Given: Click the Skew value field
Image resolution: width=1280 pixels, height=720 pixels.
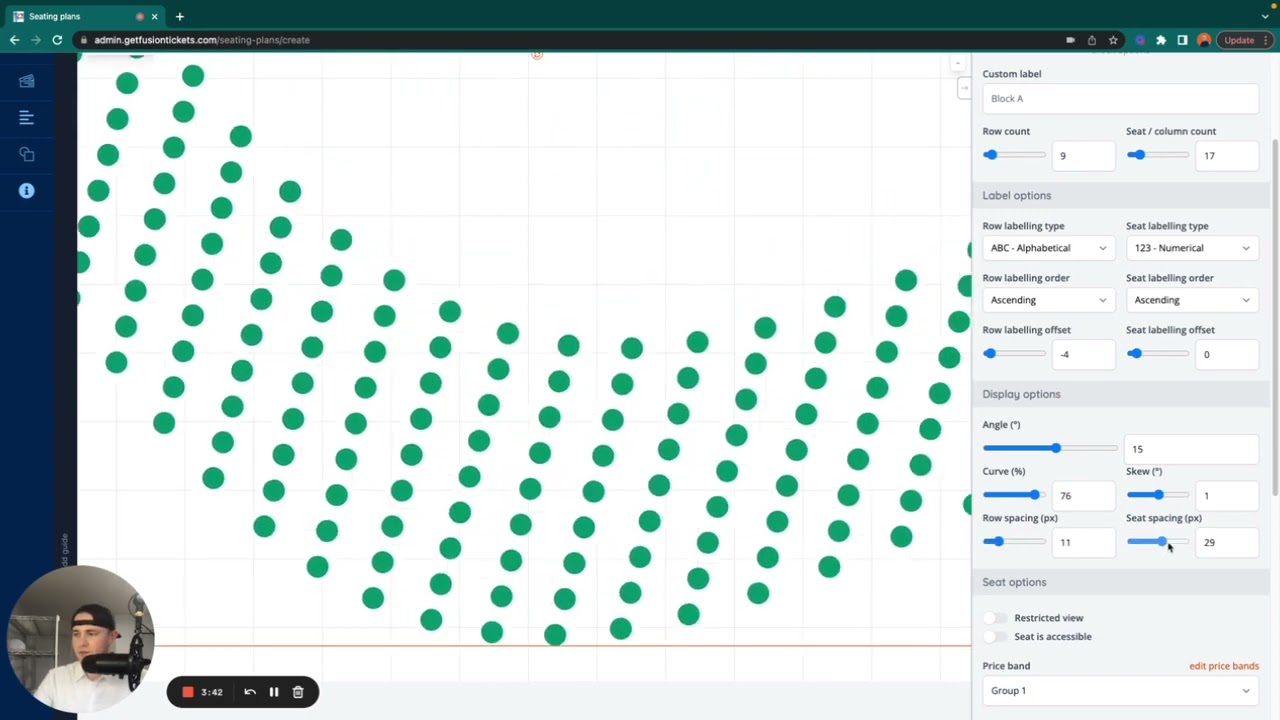Looking at the screenshot, I should [1228, 496].
